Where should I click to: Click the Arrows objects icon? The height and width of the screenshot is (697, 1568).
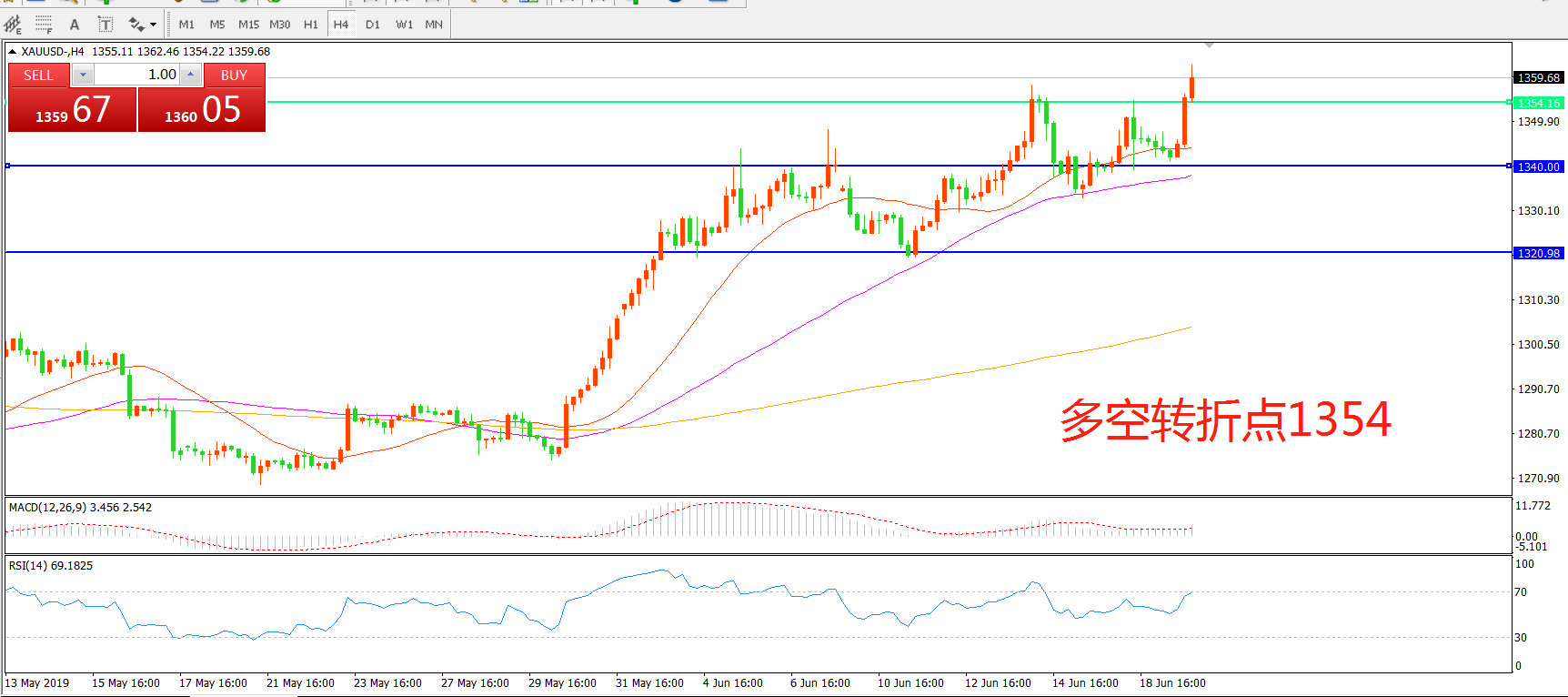coord(136,25)
